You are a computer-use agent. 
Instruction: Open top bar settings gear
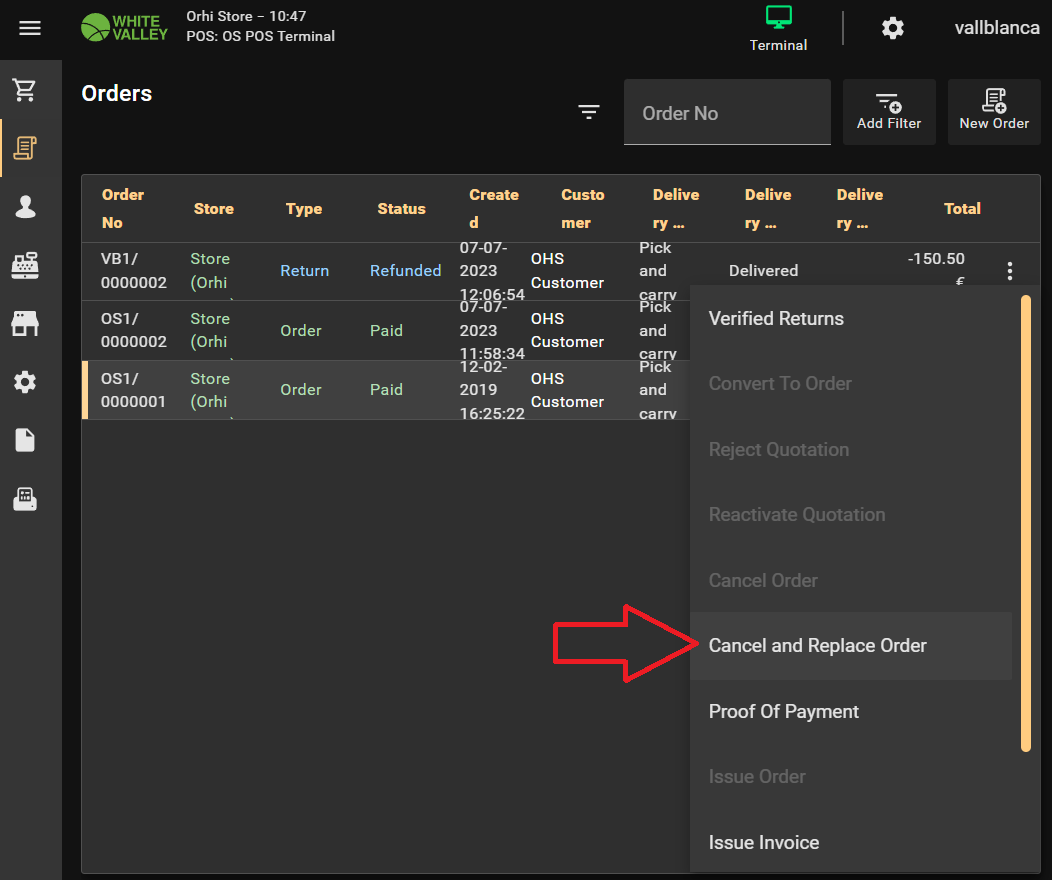(892, 28)
